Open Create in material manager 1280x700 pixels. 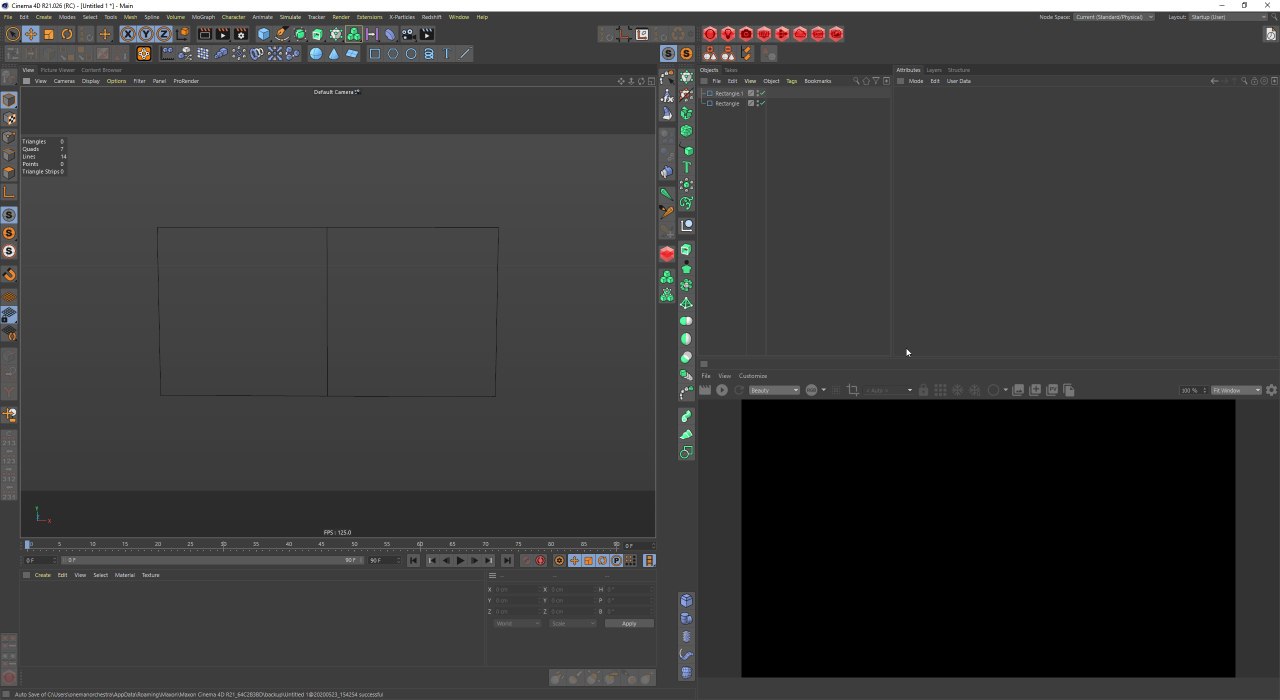[x=42, y=575]
